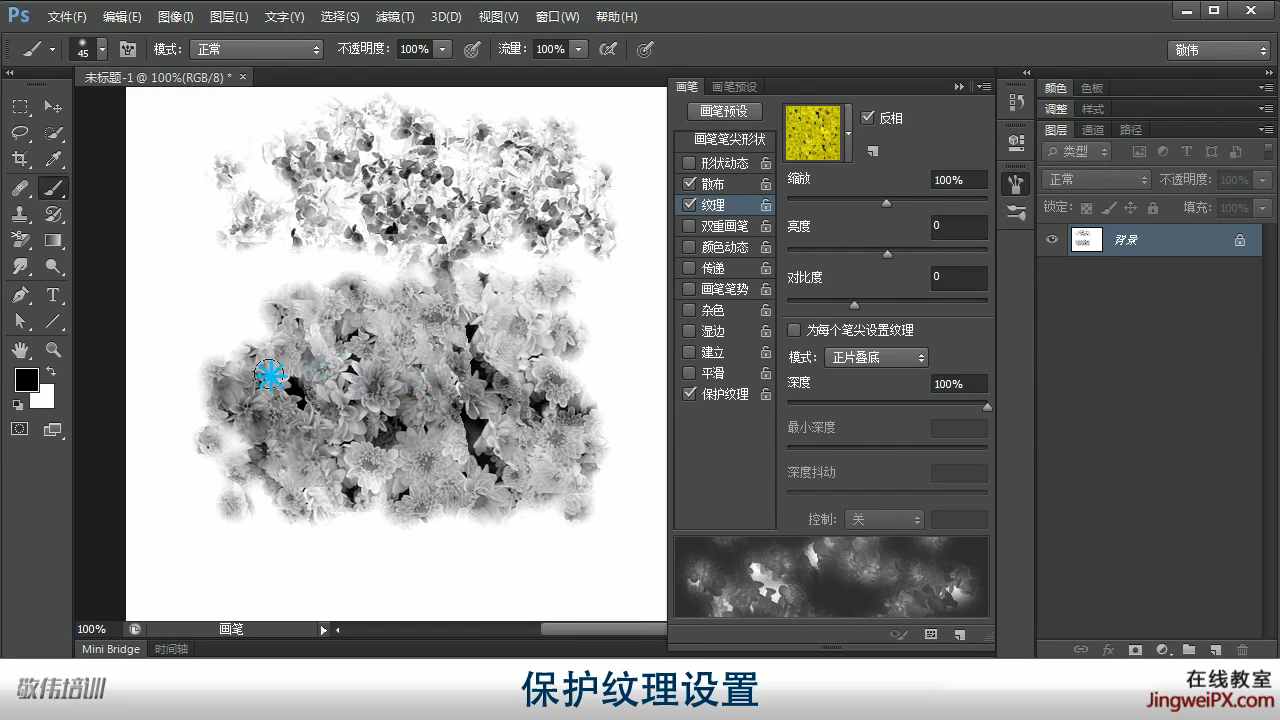Screen dimensions: 1280x720
Task: Click the yellow texture pattern thumbnail
Action: coord(813,133)
